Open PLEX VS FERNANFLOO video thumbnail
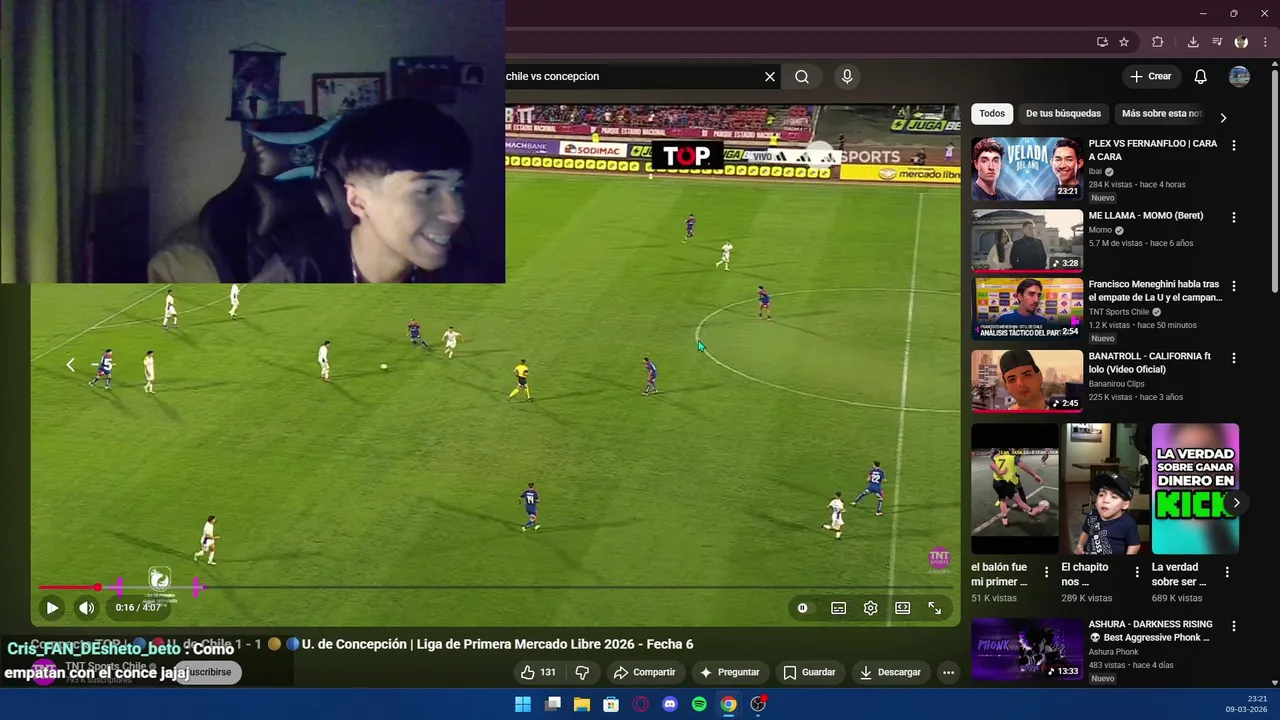 (x=1027, y=169)
